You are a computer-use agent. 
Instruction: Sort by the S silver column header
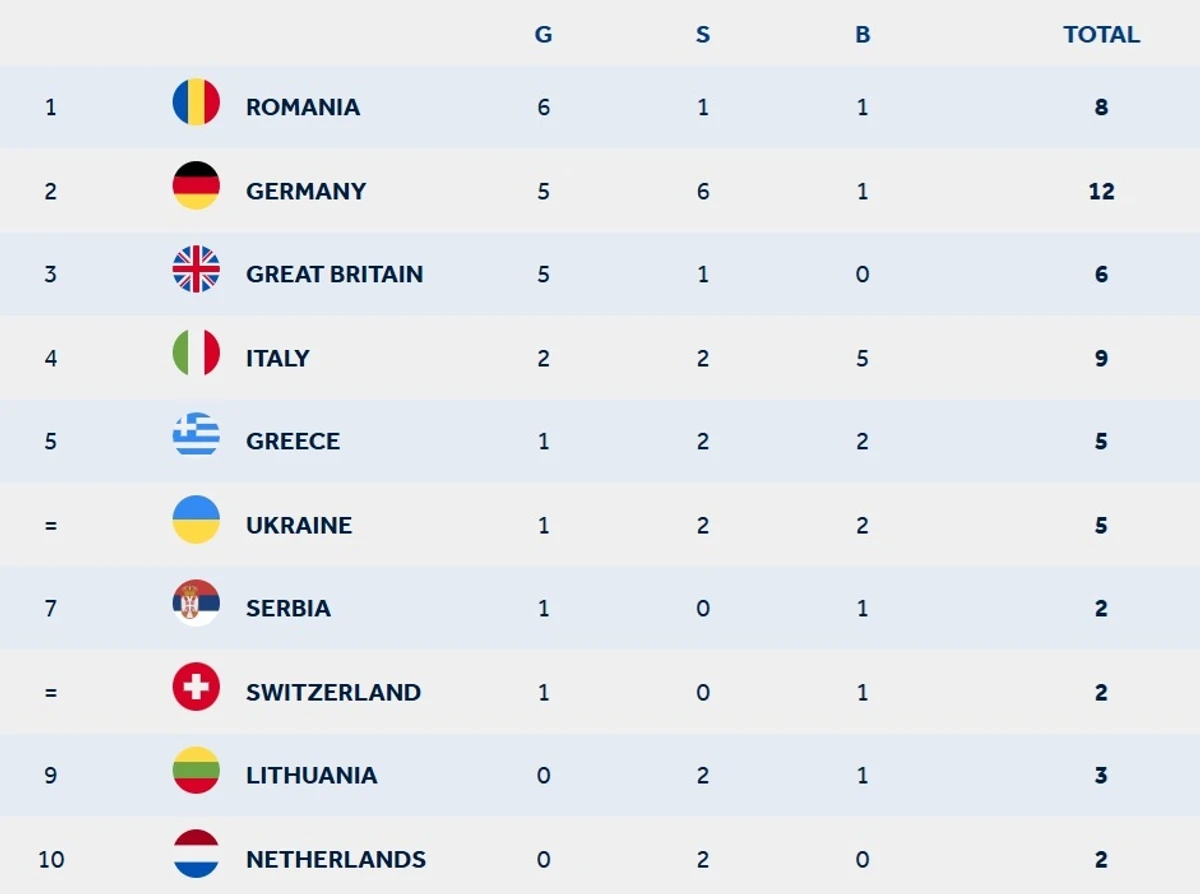pos(703,35)
